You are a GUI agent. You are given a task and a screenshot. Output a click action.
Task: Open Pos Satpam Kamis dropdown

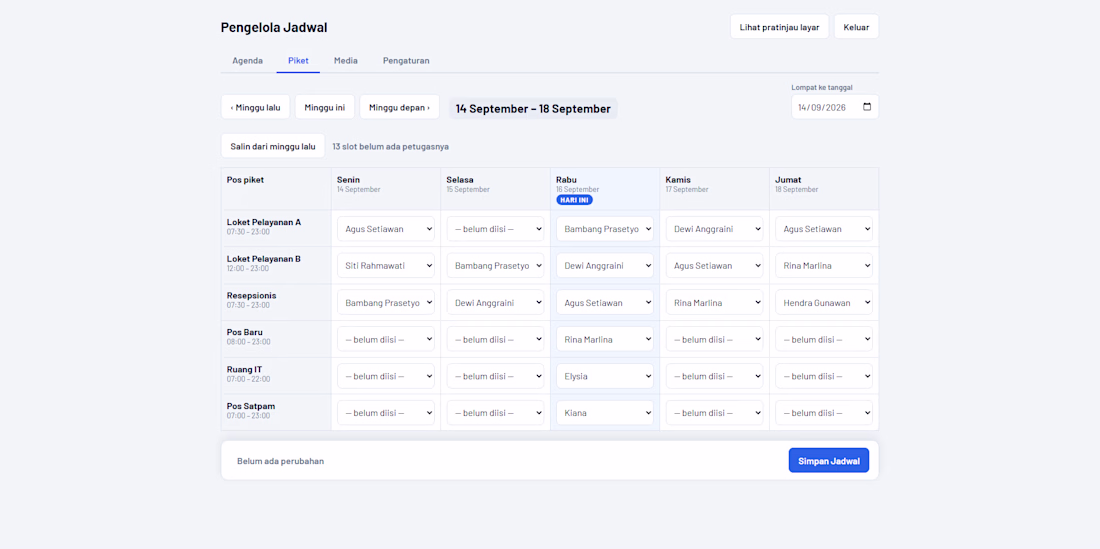tap(714, 412)
